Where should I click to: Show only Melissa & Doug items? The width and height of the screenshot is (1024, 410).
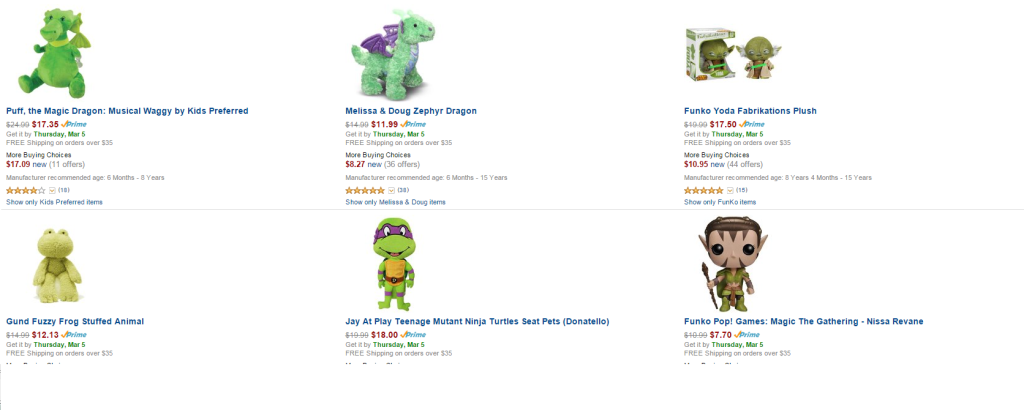click(x=395, y=202)
